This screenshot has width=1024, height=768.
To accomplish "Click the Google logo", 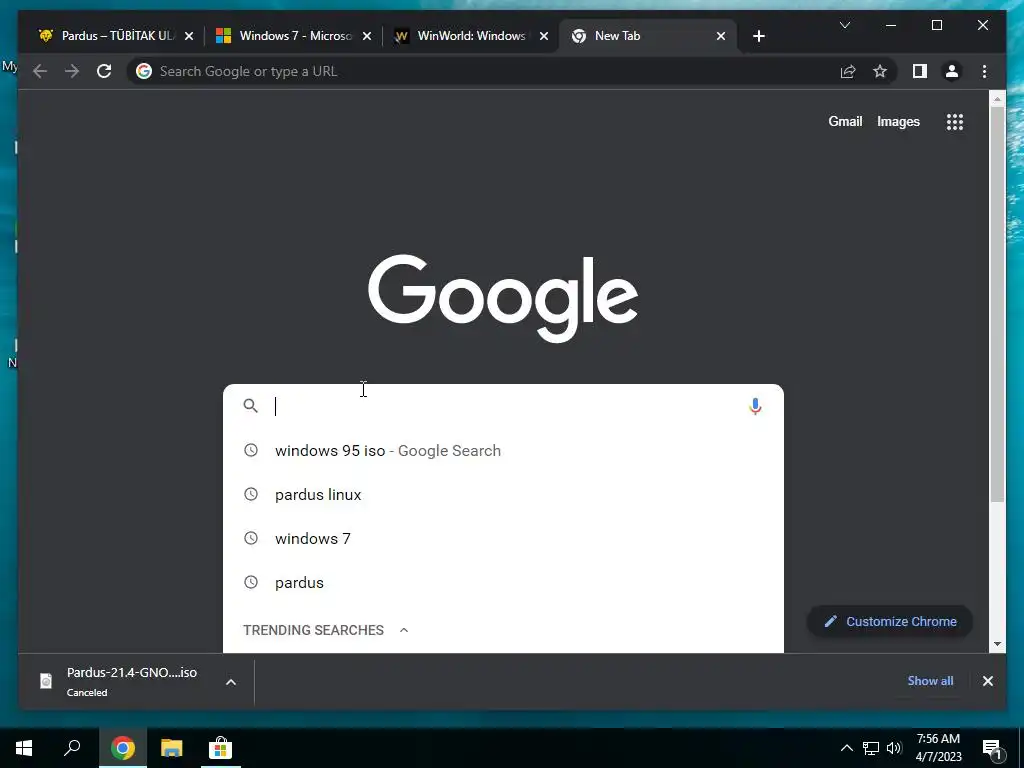I will pyautogui.click(x=503, y=297).
